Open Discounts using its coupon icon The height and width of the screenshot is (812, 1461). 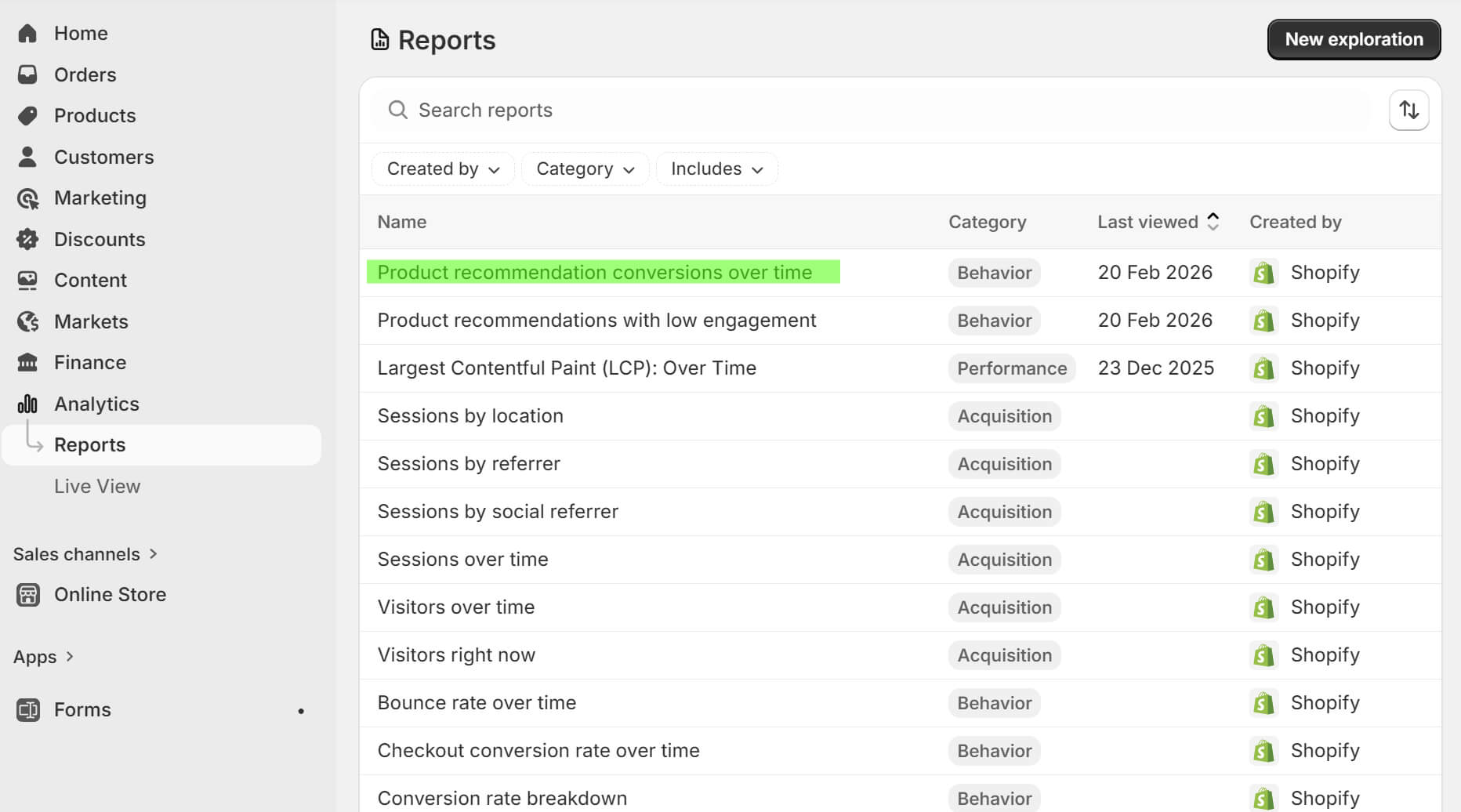point(27,239)
